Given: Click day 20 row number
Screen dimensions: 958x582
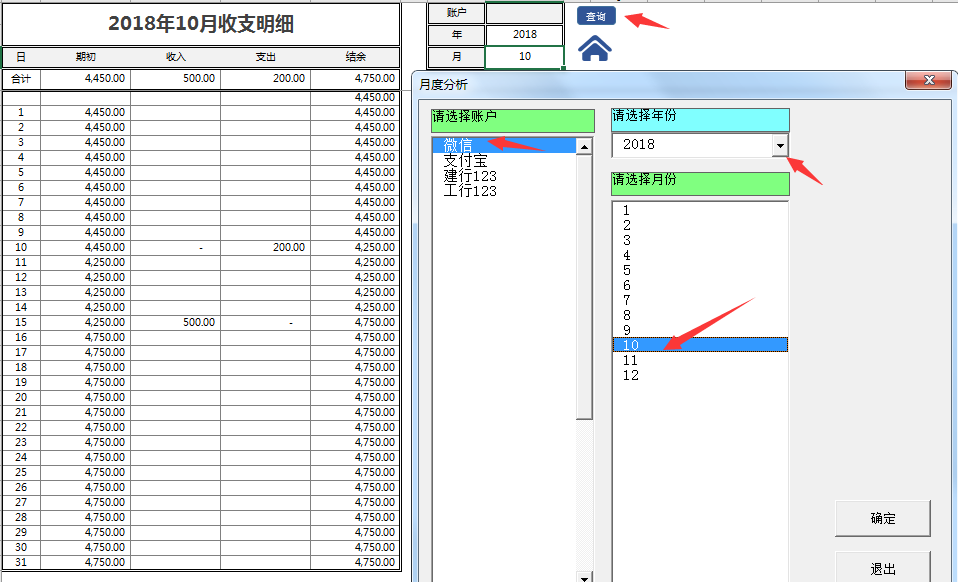Looking at the screenshot, I should [21, 398].
